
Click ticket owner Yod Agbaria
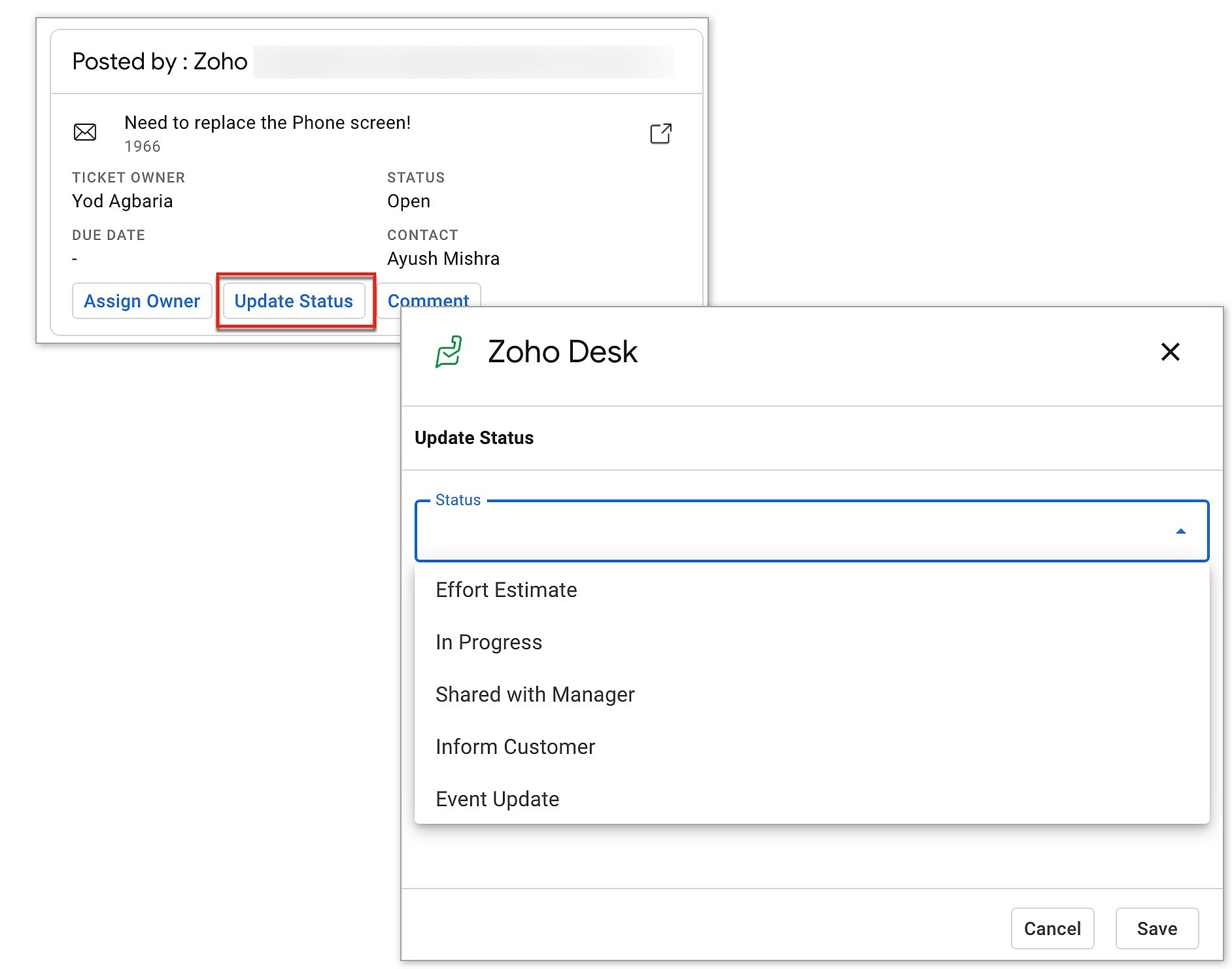122,201
